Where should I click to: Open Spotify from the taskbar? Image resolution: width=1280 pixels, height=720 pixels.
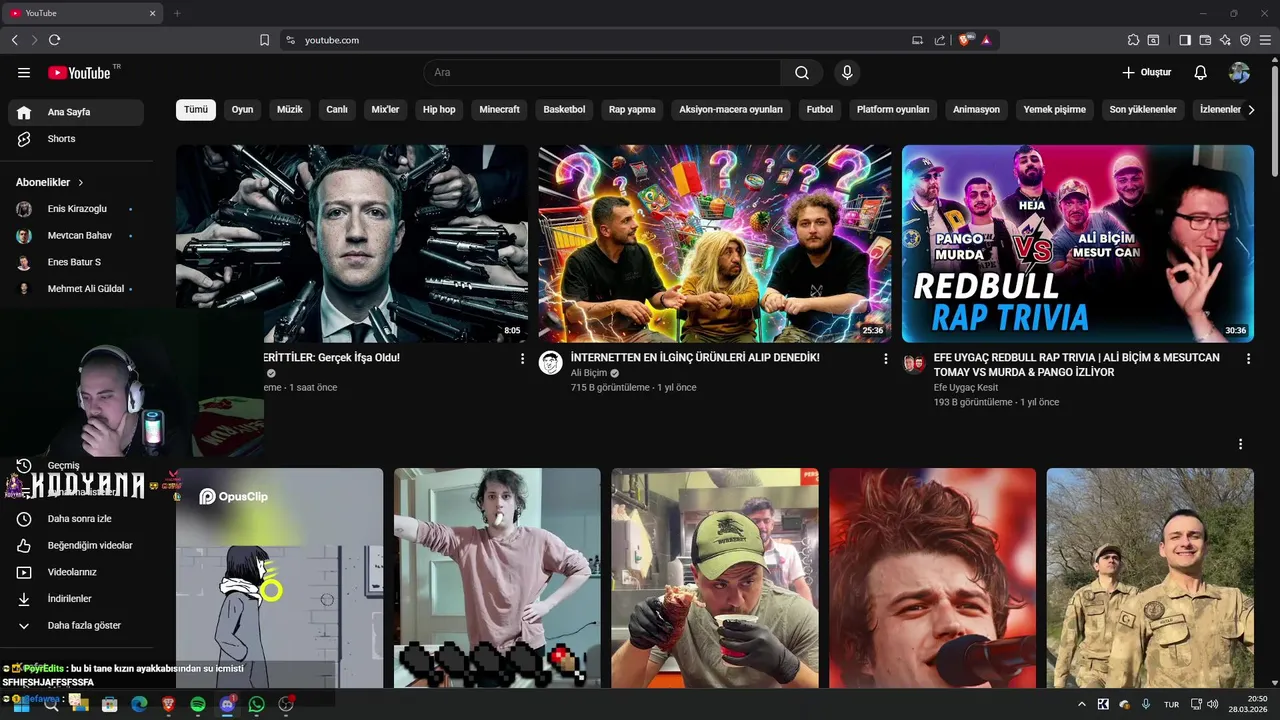[x=198, y=704]
